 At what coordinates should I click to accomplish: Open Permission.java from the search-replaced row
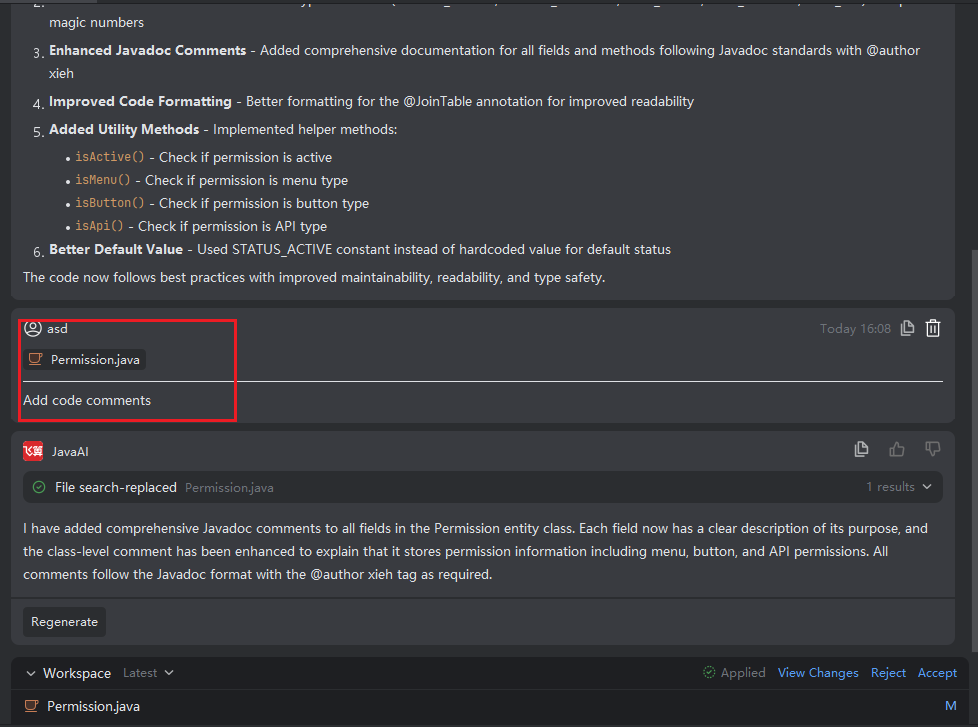point(229,488)
